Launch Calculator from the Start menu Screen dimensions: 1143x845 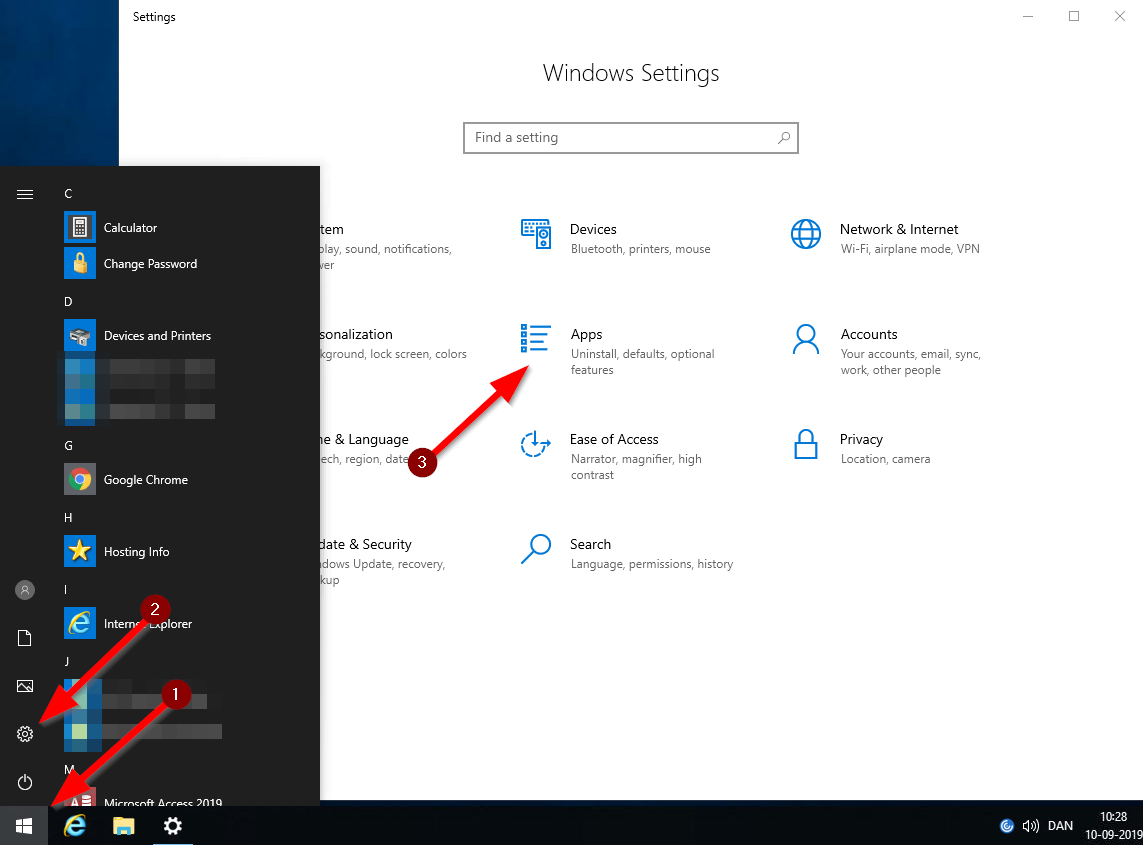pyautogui.click(x=130, y=228)
